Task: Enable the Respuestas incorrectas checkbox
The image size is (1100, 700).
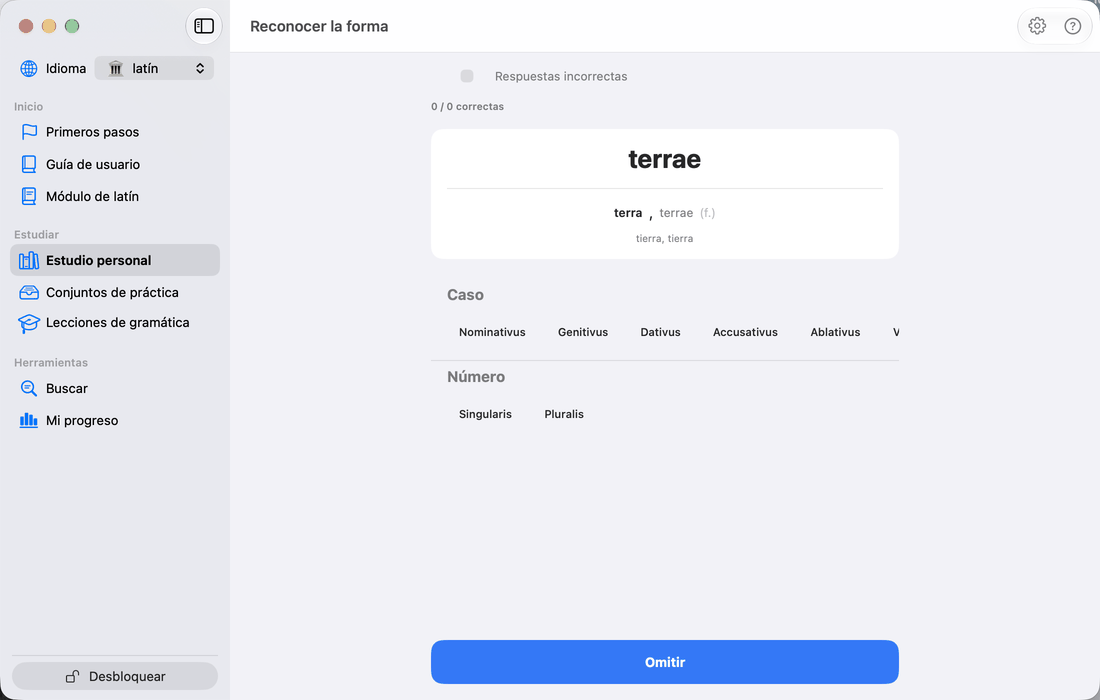Action: point(467,76)
